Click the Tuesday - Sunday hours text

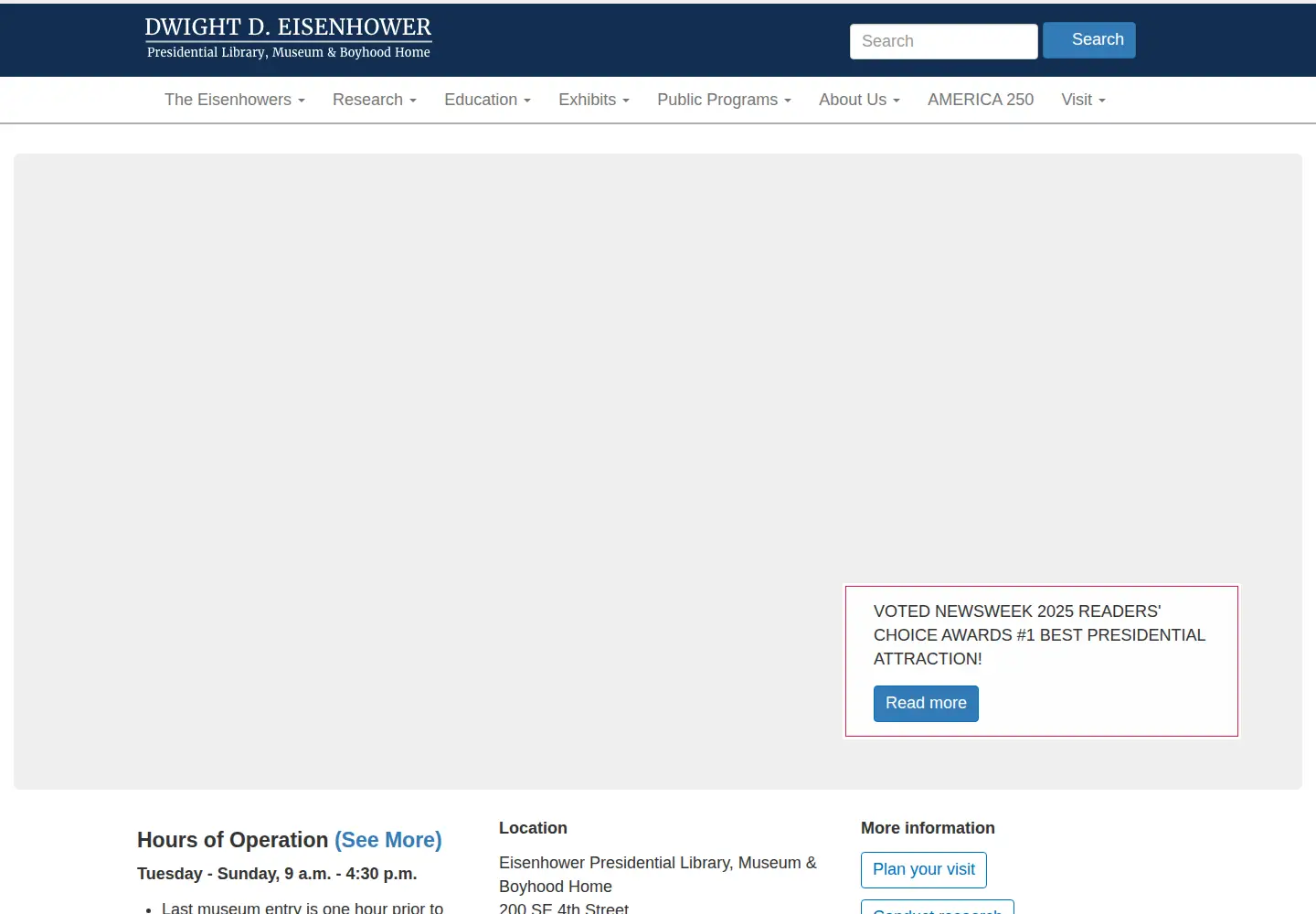pyautogui.click(x=277, y=874)
